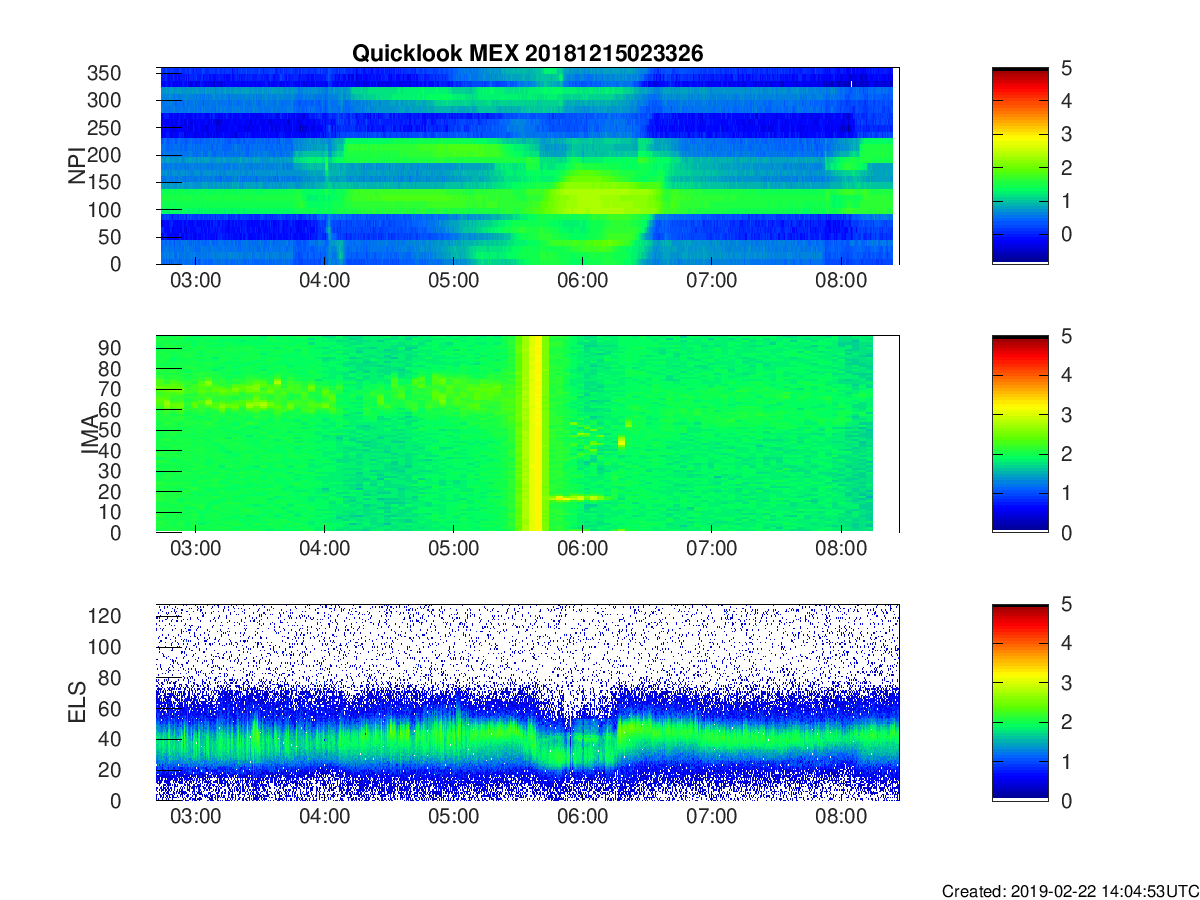Click the 03:00 time tick under the NPI plot
This screenshot has height=900, width=1200.
(195, 281)
